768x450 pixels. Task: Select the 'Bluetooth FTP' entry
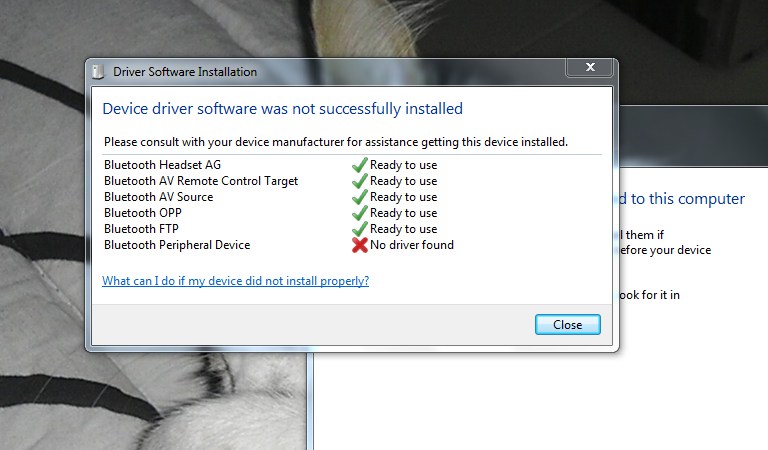click(x=142, y=229)
